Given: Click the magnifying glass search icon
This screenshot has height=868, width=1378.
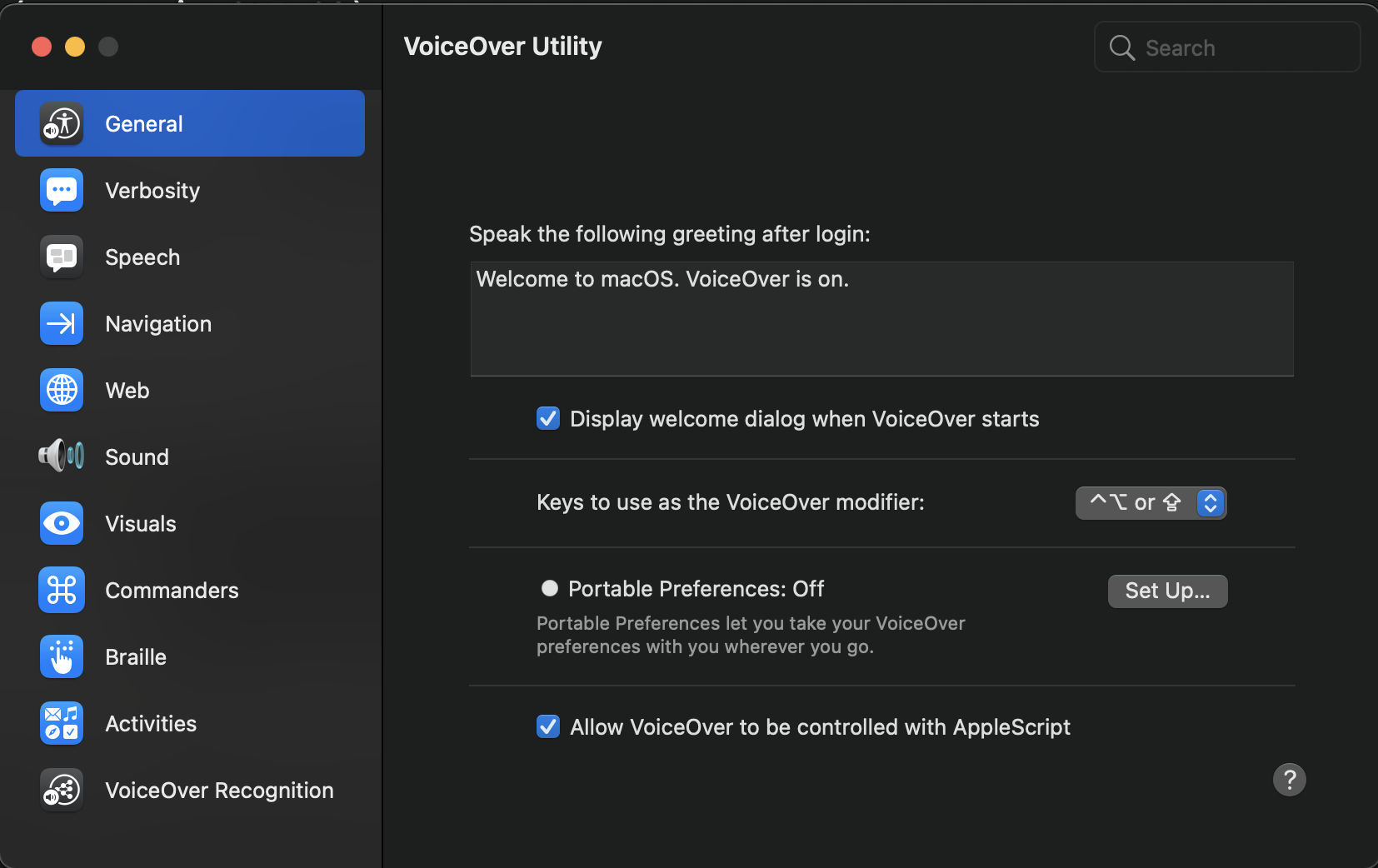Looking at the screenshot, I should (1122, 47).
